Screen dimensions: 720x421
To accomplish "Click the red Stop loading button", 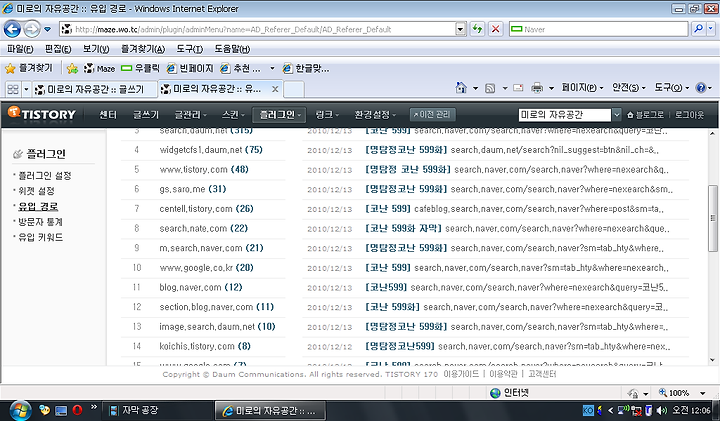I will click(495, 29).
